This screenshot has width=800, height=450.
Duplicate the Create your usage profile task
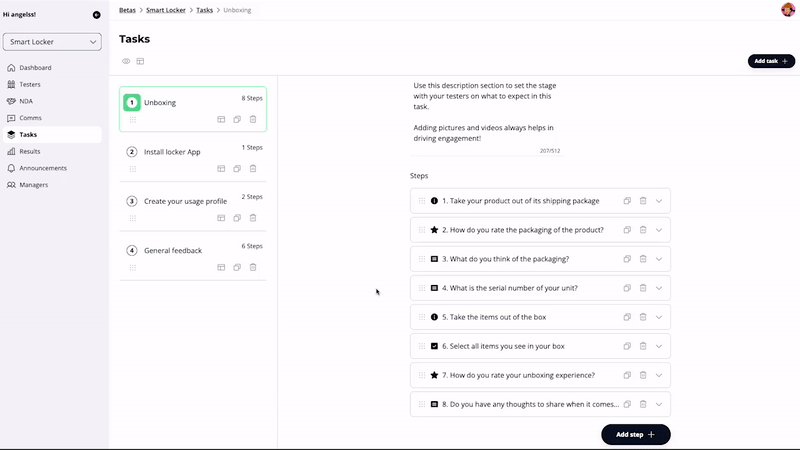pos(237,218)
